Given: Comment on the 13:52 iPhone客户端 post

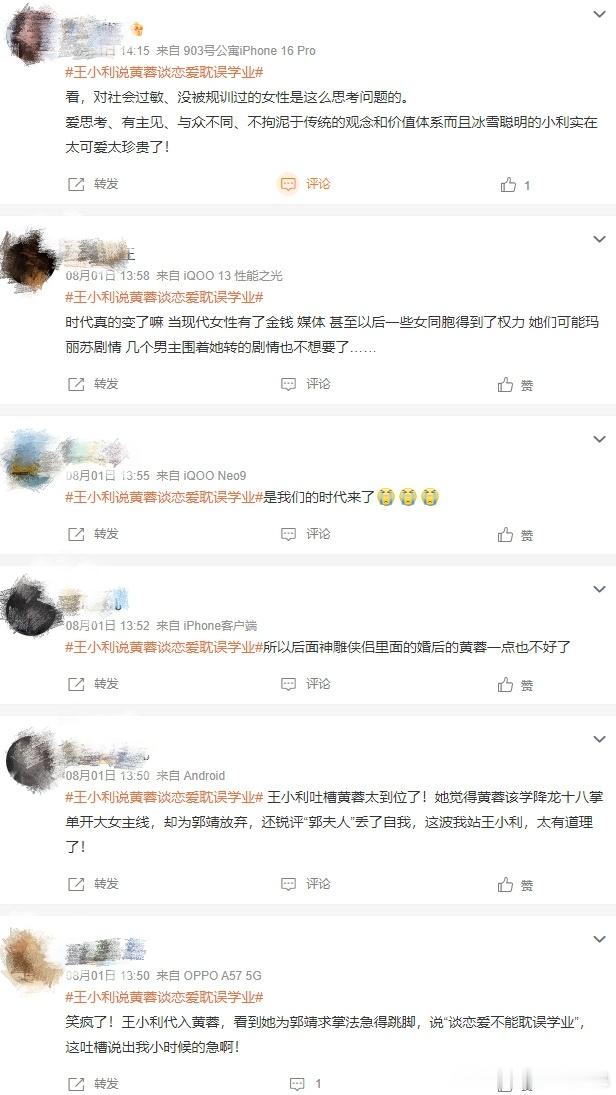Looking at the screenshot, I should coord(305,684).
